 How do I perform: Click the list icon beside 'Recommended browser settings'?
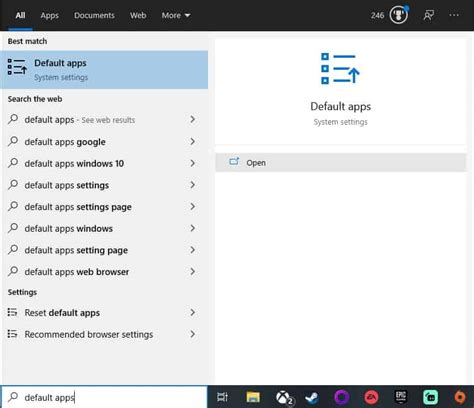12,334
